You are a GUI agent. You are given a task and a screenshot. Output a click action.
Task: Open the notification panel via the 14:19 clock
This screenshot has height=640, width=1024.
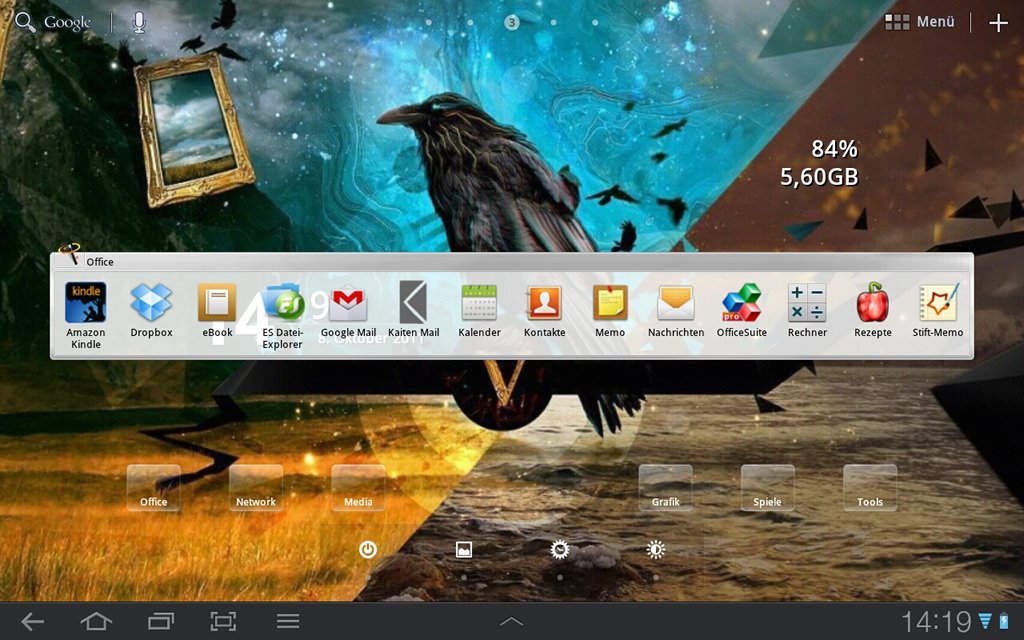(x=936, y=621)
